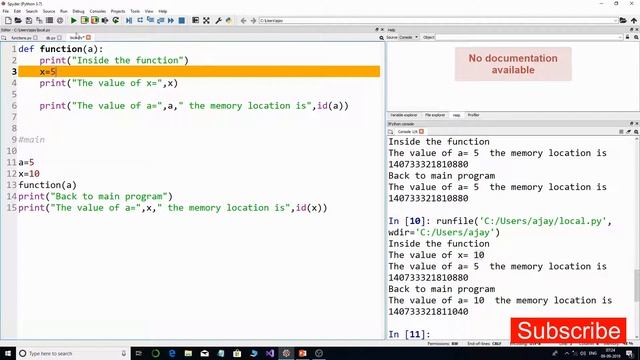Open the Tools menu
The image size is (640, 360).
click(135, 11)
